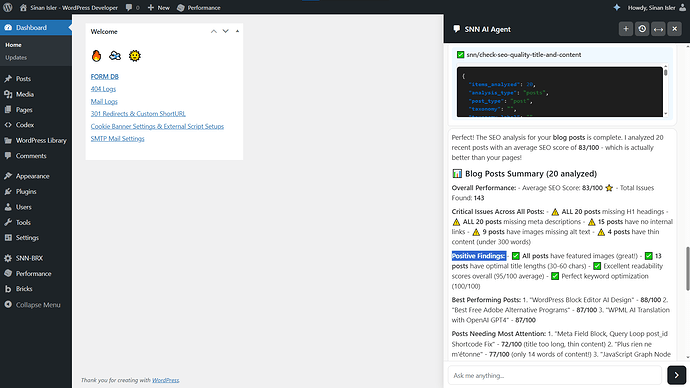
Task: Toggle SNN AI Agent panel width
Action: coord(658,29)
